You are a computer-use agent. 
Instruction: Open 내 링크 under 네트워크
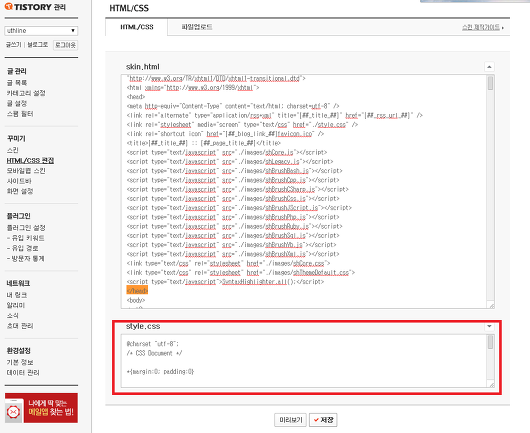(17, 295)
